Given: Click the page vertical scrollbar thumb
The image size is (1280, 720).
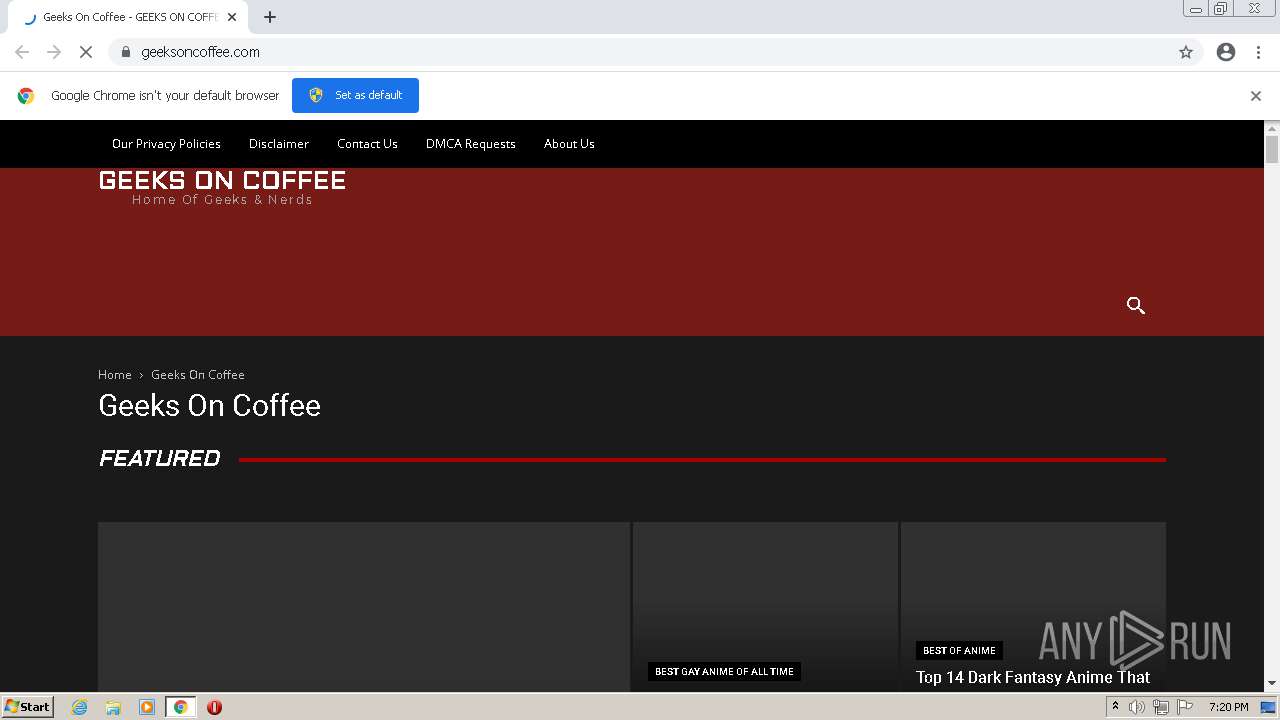Looking at the screenshot, I should point(1272,150).
